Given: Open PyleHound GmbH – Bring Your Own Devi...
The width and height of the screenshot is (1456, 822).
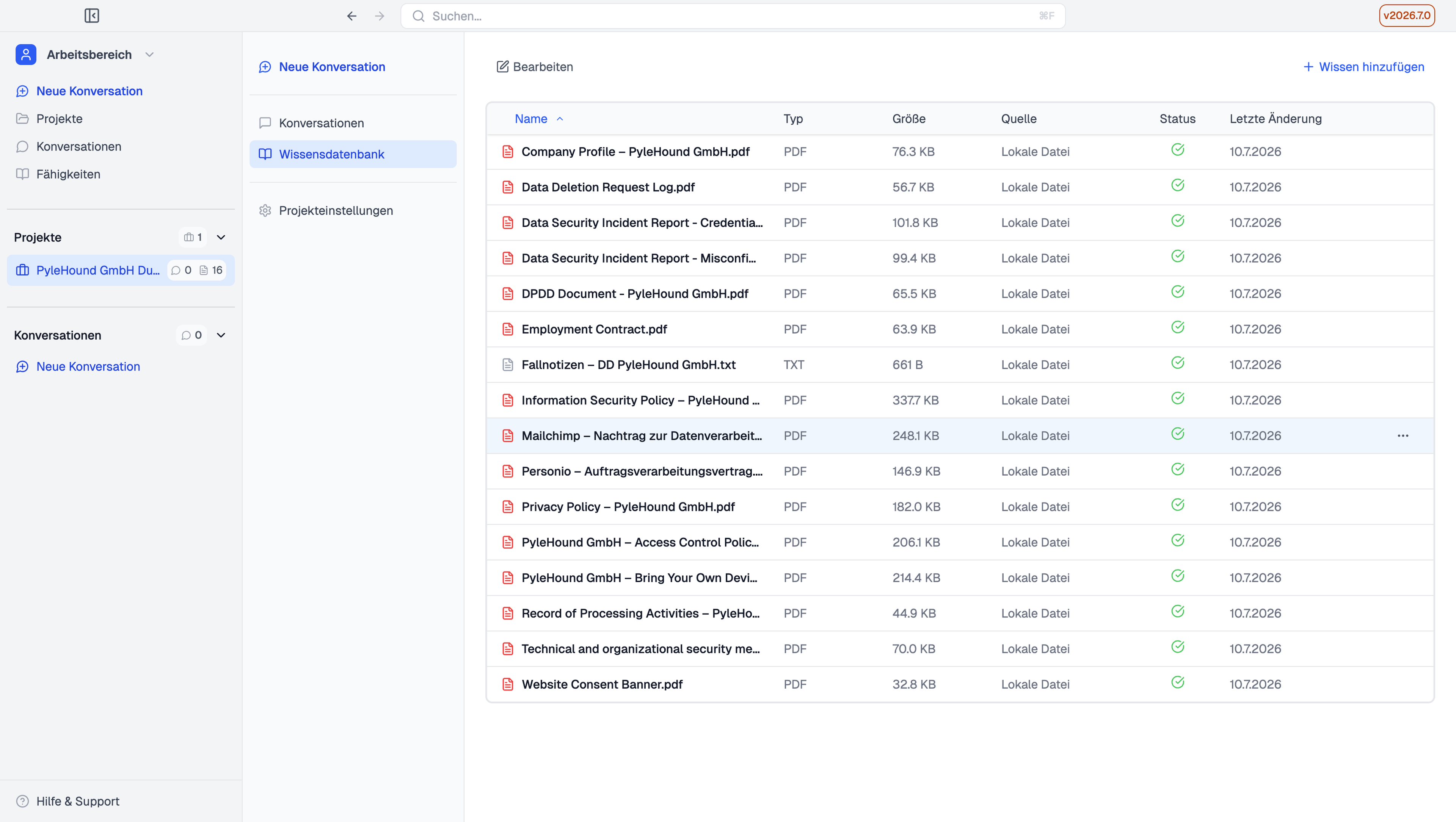Looking at the screenshot, I should click(x=639, y=578).
